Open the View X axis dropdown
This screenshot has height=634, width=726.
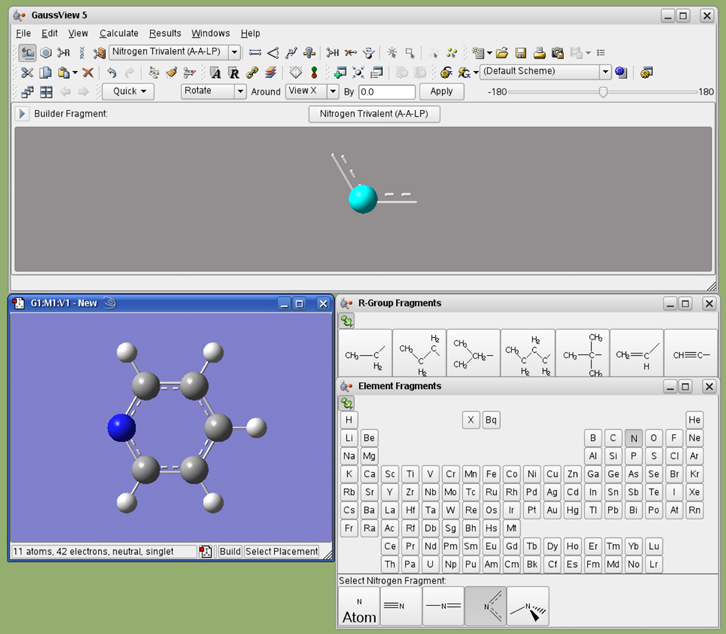[331, 91]
